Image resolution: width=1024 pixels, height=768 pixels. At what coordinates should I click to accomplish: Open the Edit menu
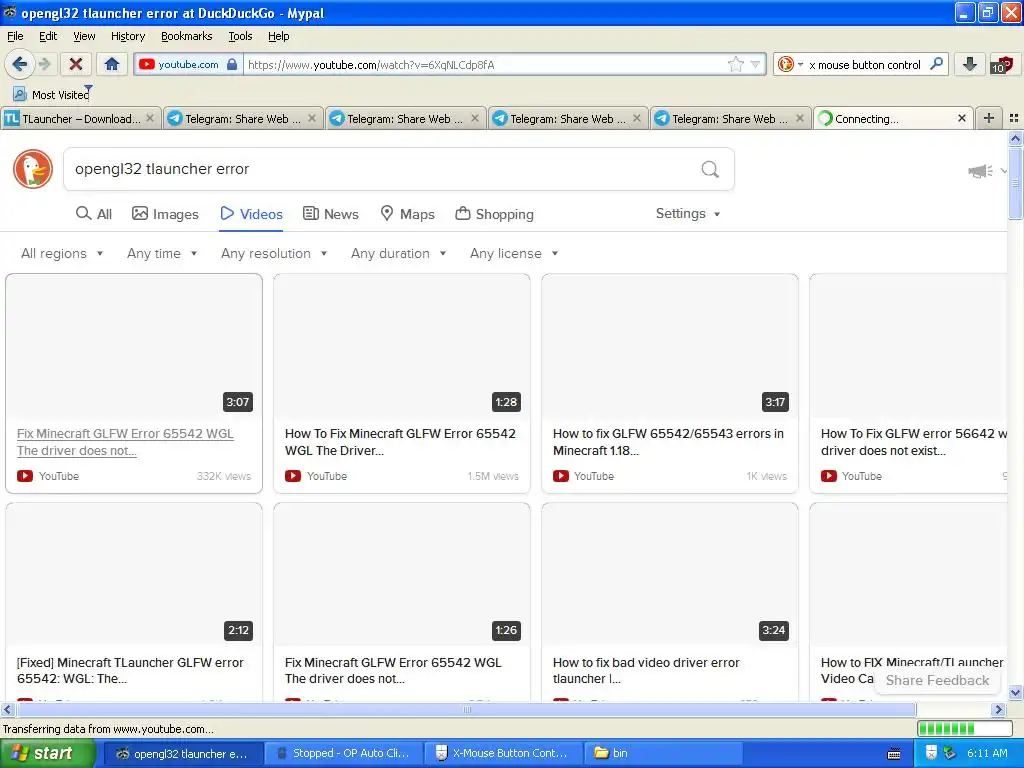click(x=48, y=36)
